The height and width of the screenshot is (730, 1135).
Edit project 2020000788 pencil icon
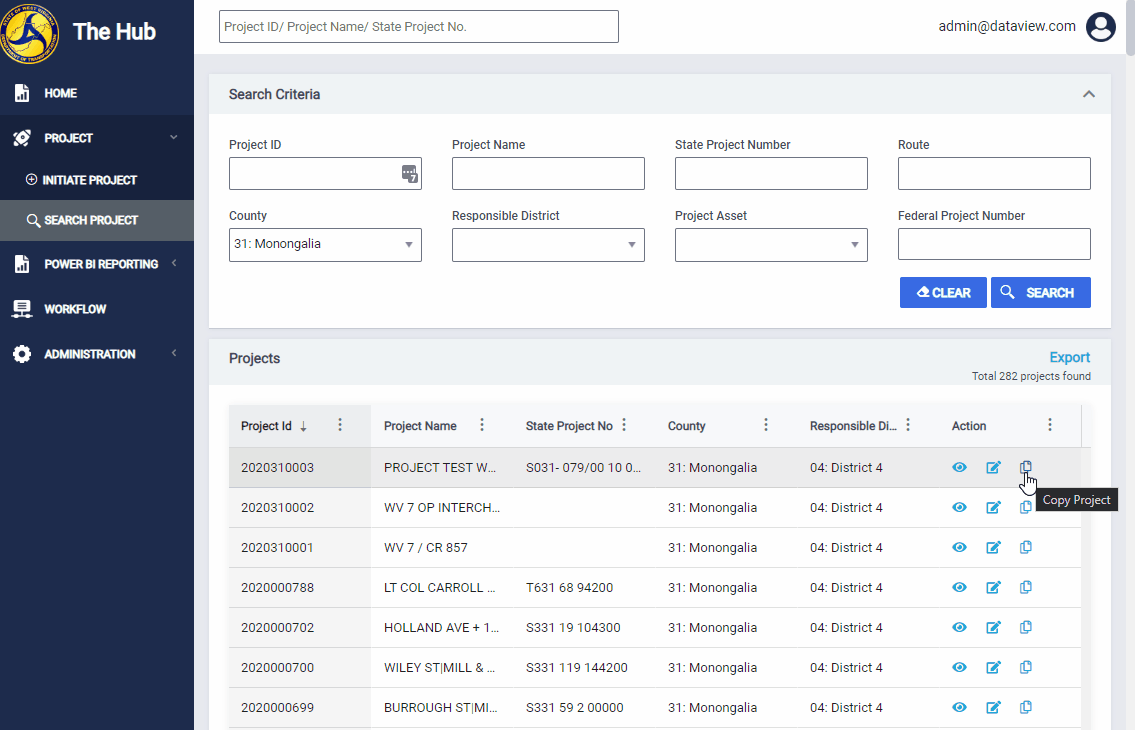(993, 587)
